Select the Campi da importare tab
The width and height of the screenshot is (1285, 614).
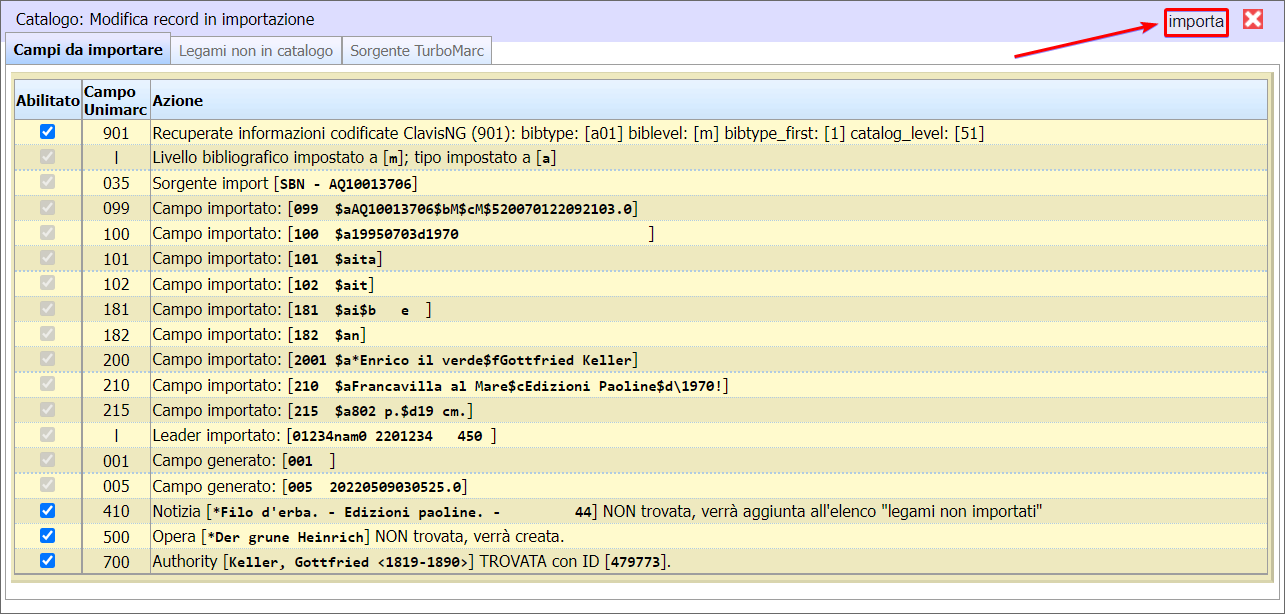[88, 50]
